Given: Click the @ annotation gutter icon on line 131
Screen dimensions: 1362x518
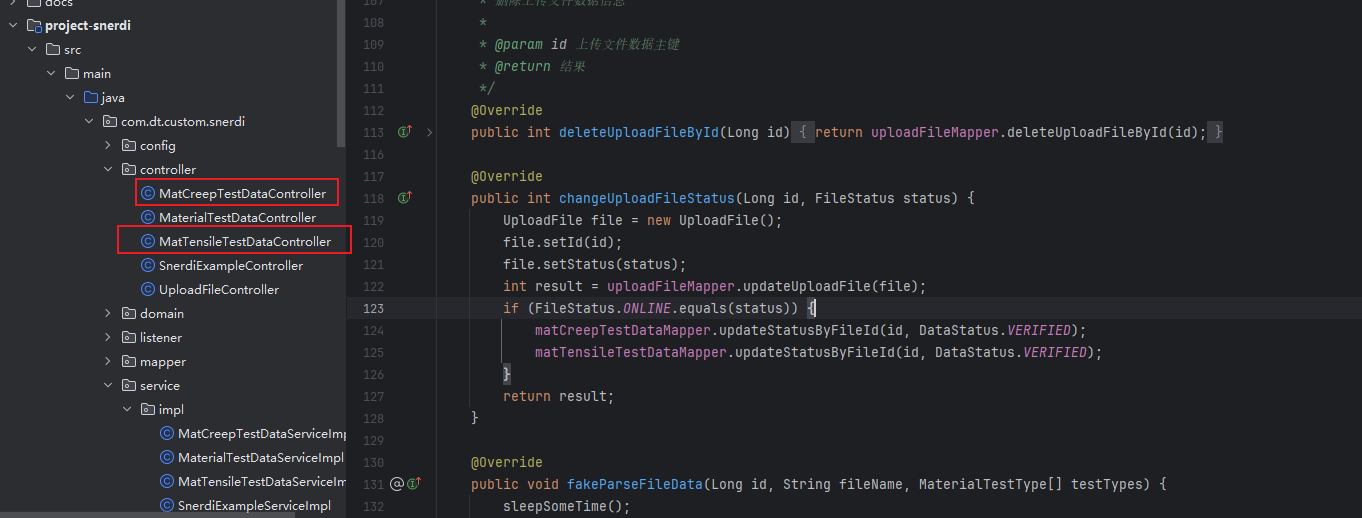Looking at the screenshot, I should click(397, 484).
